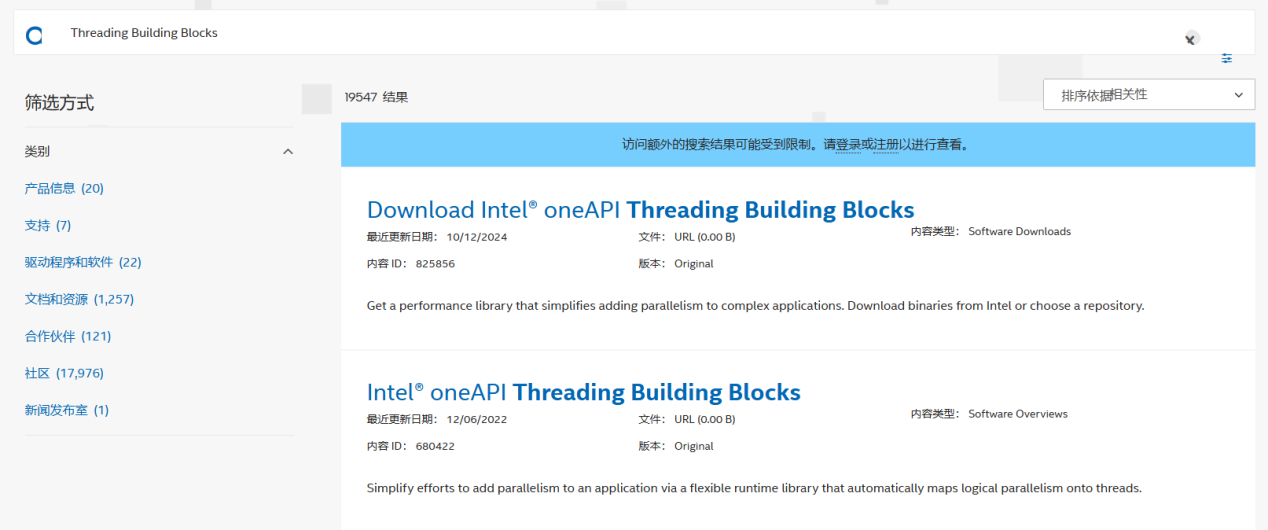Filter by 产品信息 (20)
This screenshot has width=1268, height=530.
(x=64, y=188)
